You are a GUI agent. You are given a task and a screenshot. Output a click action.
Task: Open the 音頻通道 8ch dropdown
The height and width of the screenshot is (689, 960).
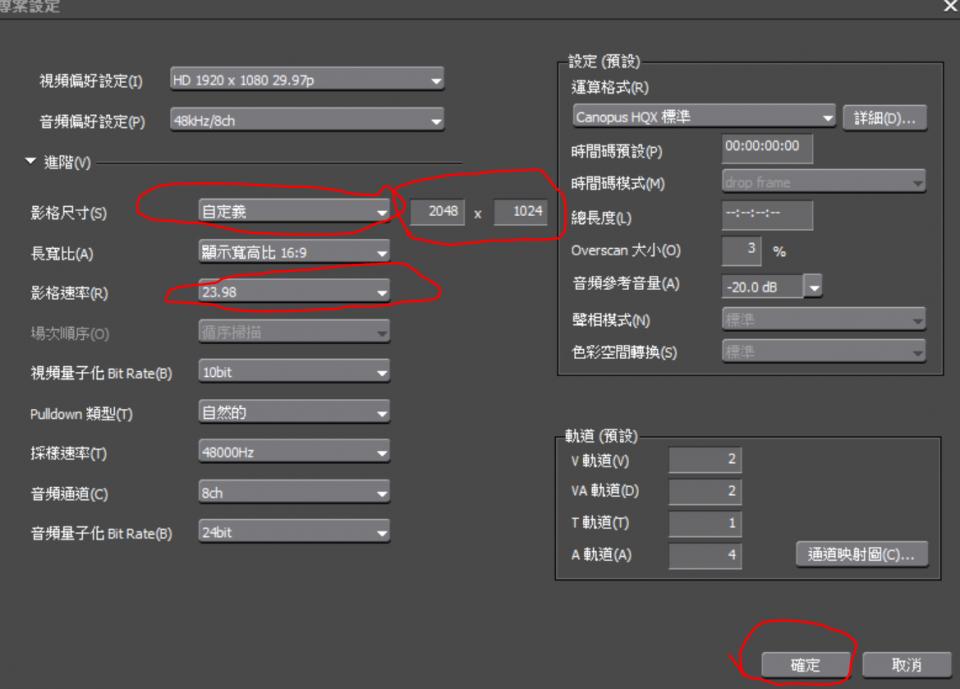[294, 492]
